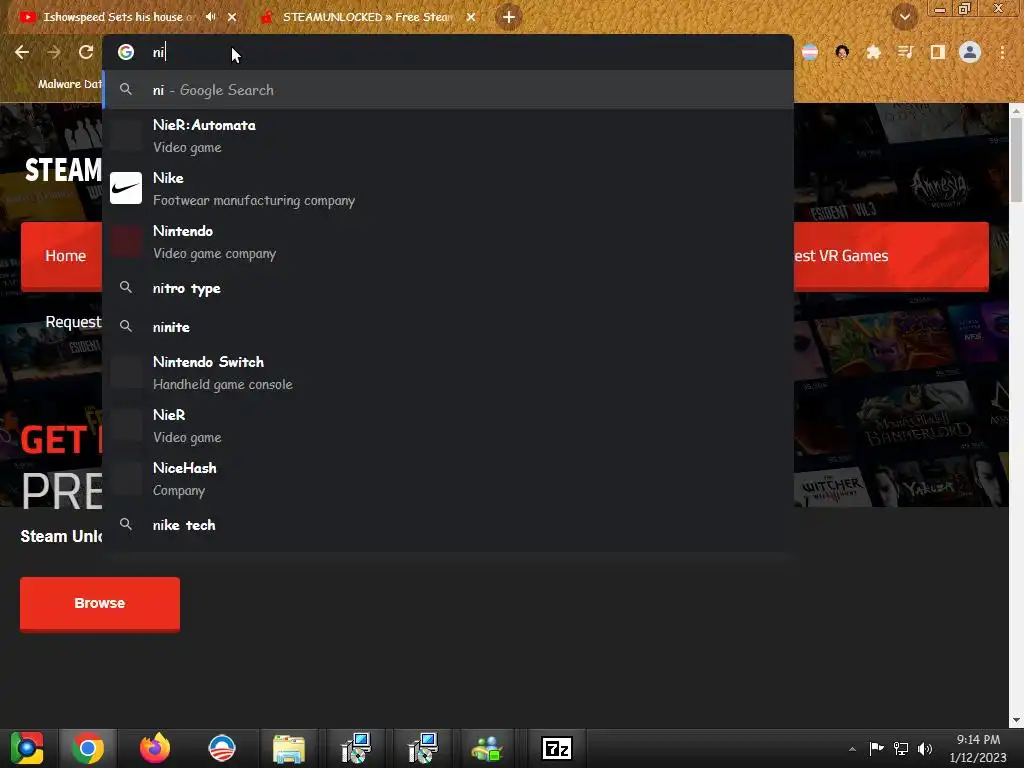Select 'ni - Google Search' suggestion
Viewport: 1024px width, 768px height.
pos(448,90)
